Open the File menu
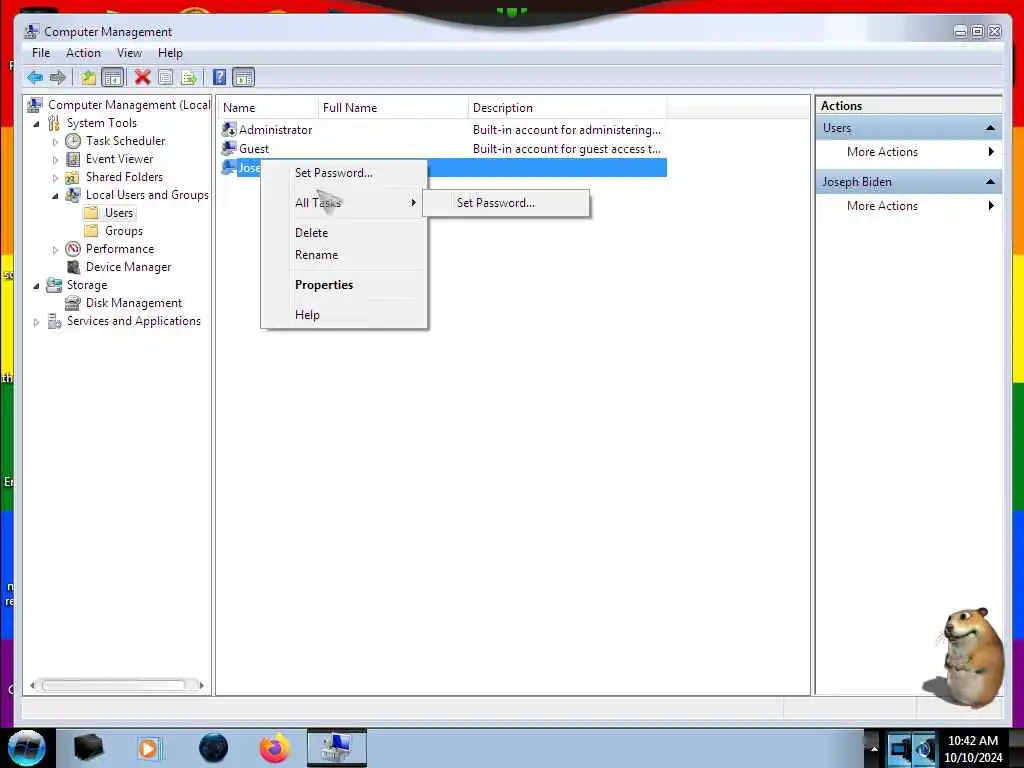Screen dimensions: 1024x768 [x=40, y=53]
